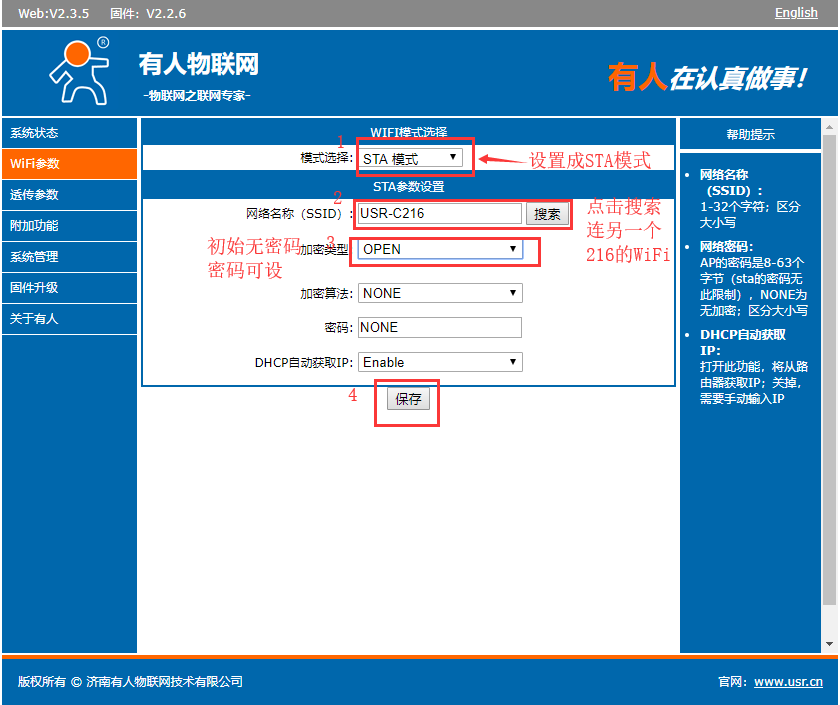Click into the 密码 input field
840x705 pixels.
pos(440,327)
